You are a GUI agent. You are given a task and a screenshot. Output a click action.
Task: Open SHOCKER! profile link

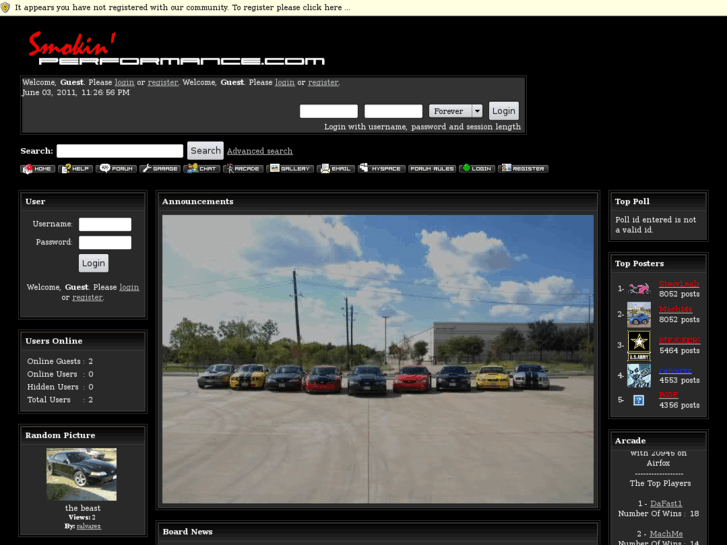tap(679, 340)
